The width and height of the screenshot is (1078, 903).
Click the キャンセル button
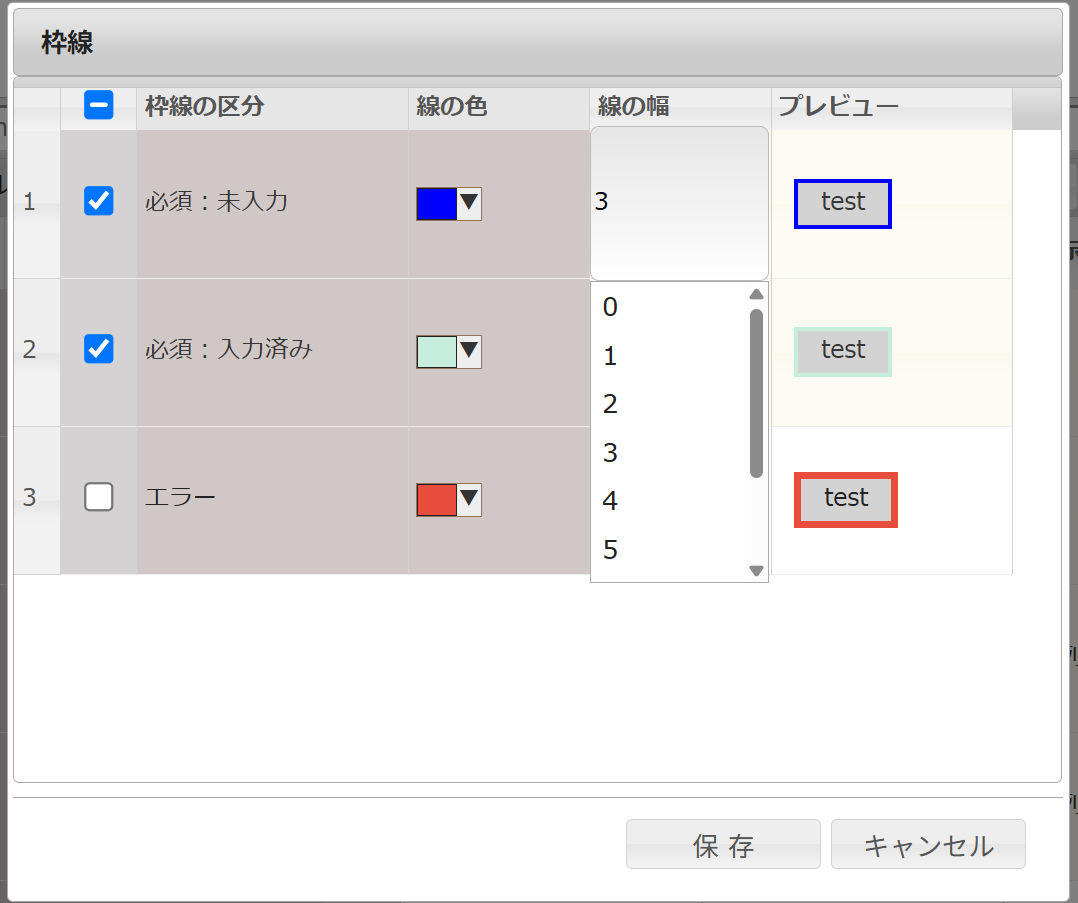click(928, 844)
